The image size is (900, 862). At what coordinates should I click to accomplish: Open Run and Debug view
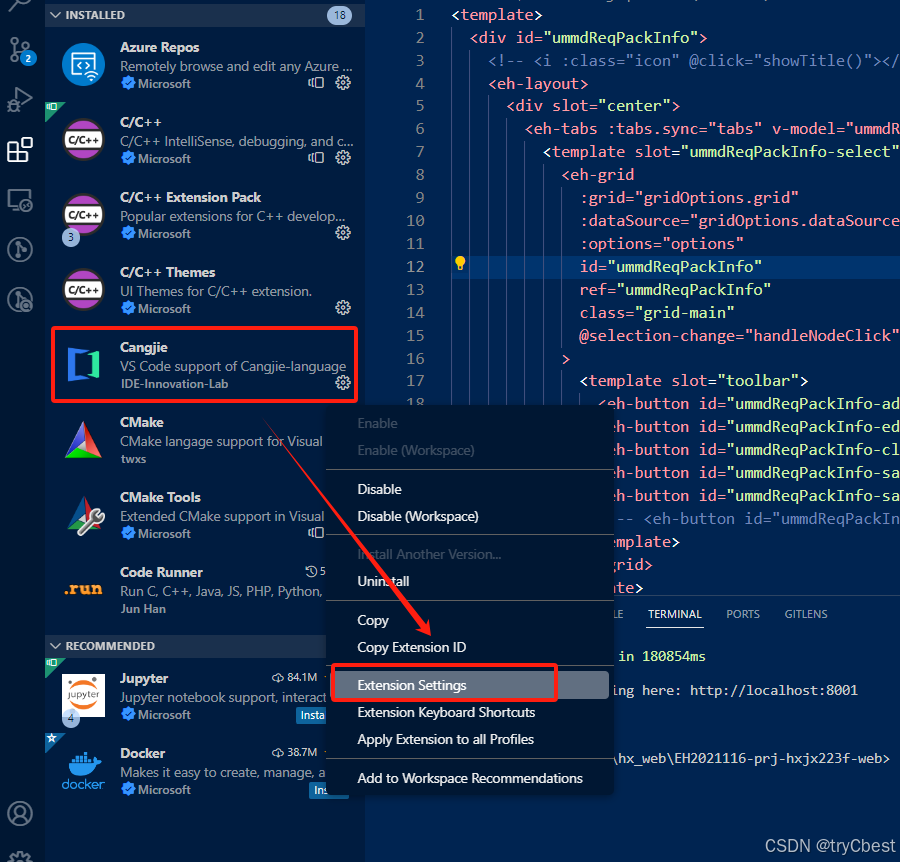tap(20, 100)
